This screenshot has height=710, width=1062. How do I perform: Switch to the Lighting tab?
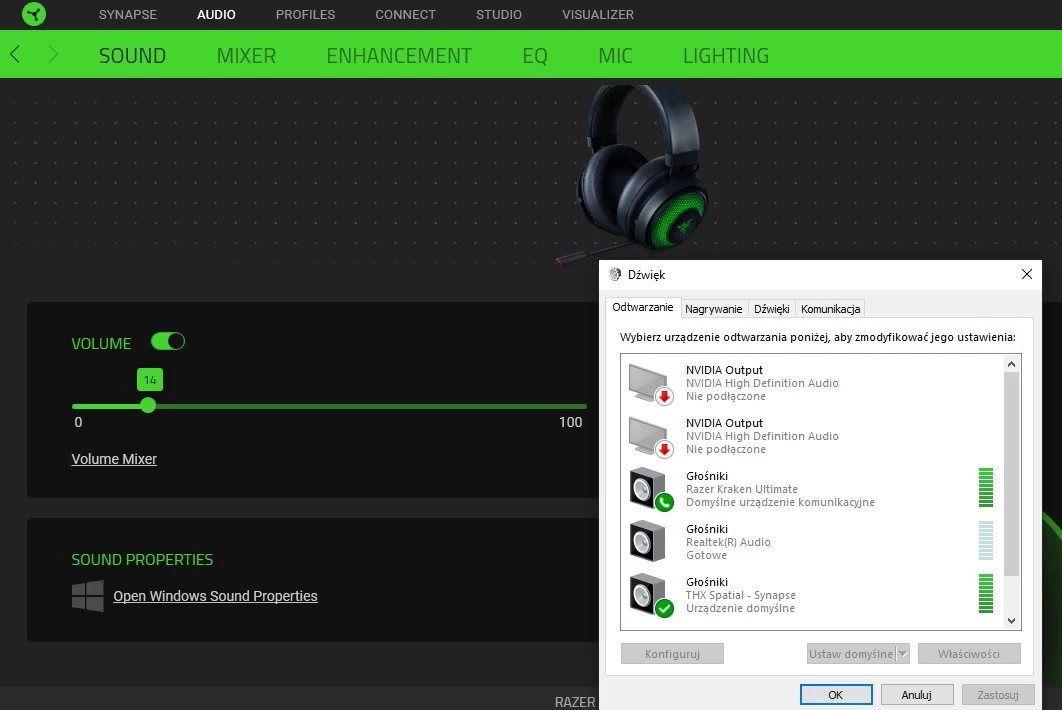coord(725,56)
